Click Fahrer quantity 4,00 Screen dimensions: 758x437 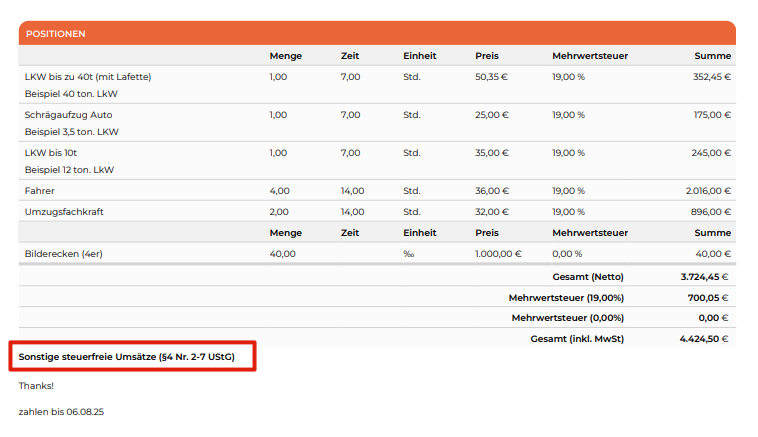(279, 191)
